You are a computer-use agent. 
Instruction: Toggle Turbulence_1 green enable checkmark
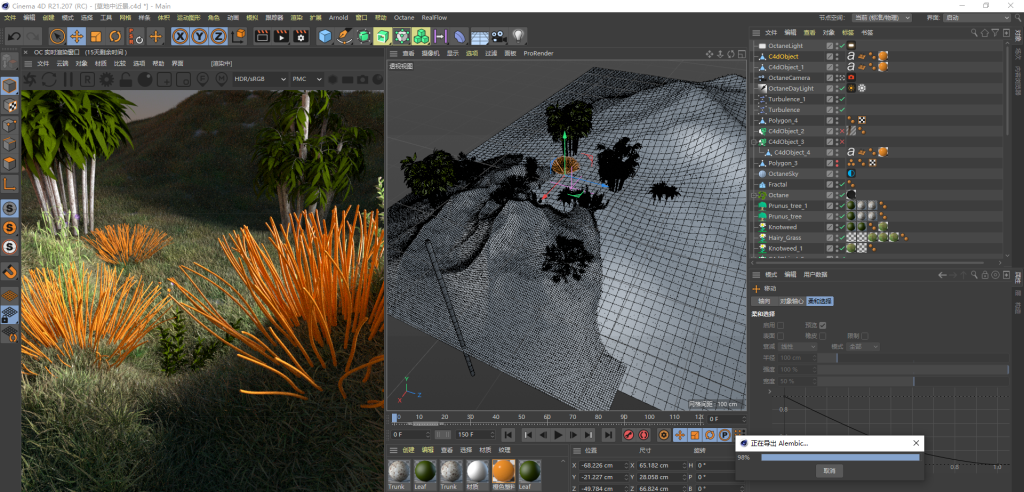pyautogui.click(x=842, y=99)
